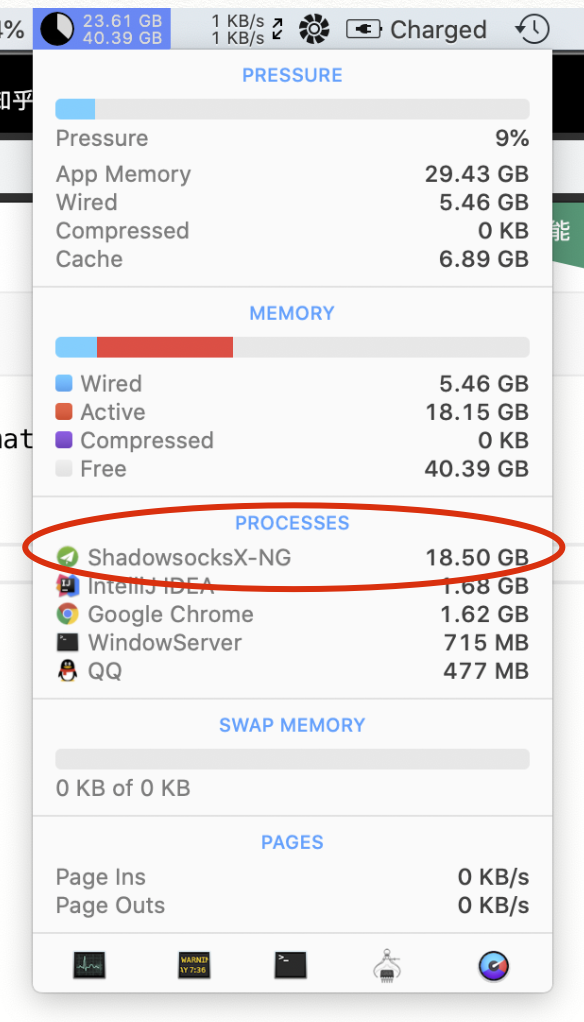Launch Terminal via its footer icon
Screen dimensions: 584x1022
point(289,966)
